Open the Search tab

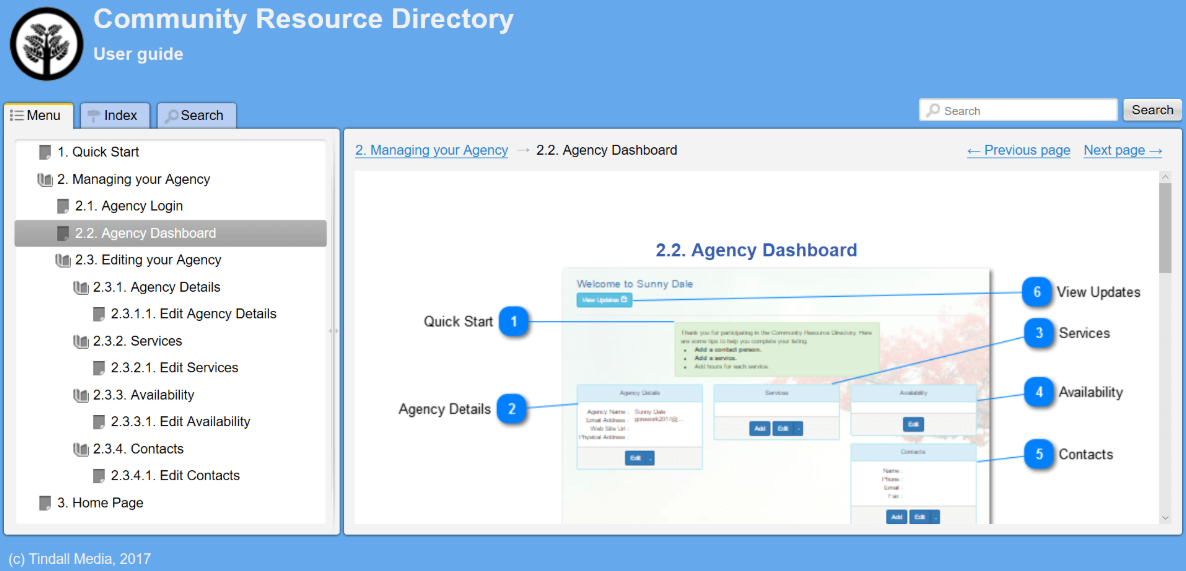coord(196,115)
